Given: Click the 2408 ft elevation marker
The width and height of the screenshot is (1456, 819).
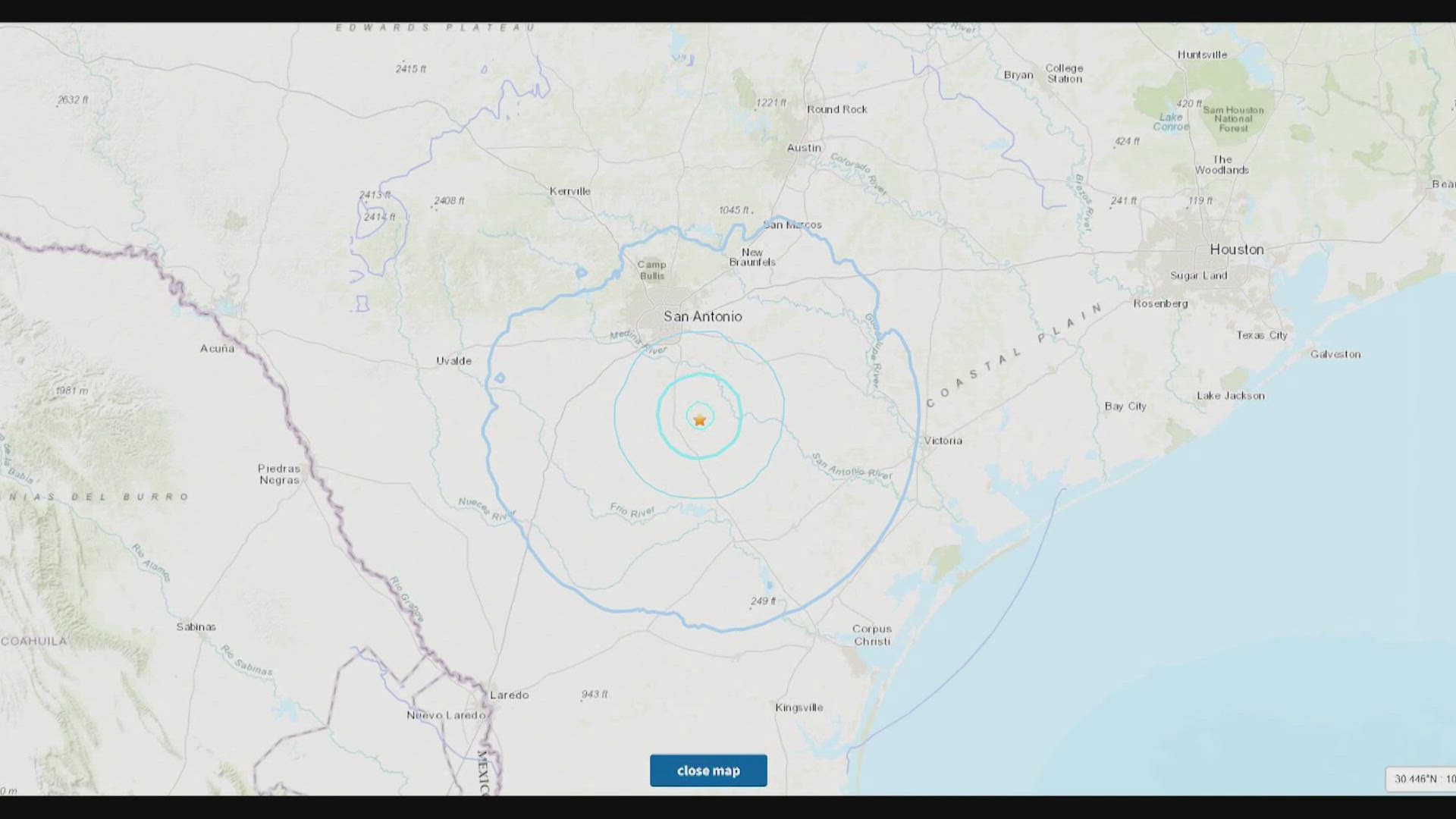Looking at the screenshot, I should [450, 201].
